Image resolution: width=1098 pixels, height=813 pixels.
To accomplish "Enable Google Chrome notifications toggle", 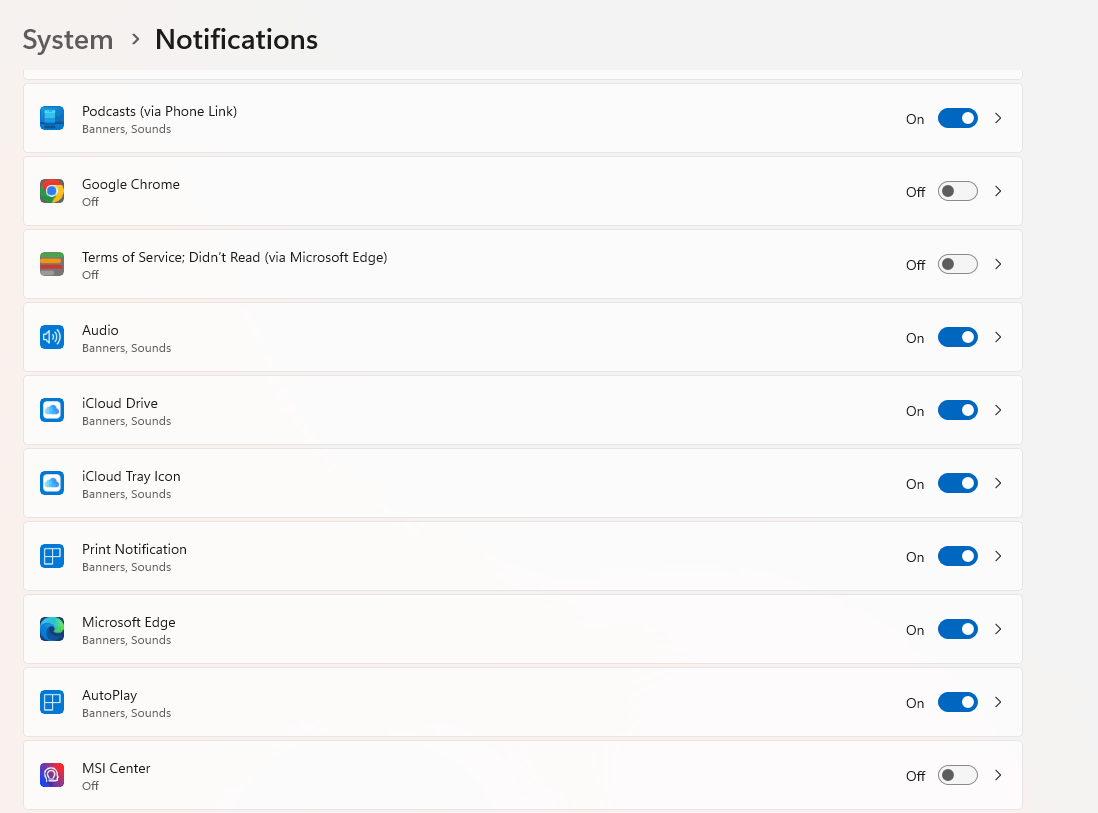I will tap(957, 191).
